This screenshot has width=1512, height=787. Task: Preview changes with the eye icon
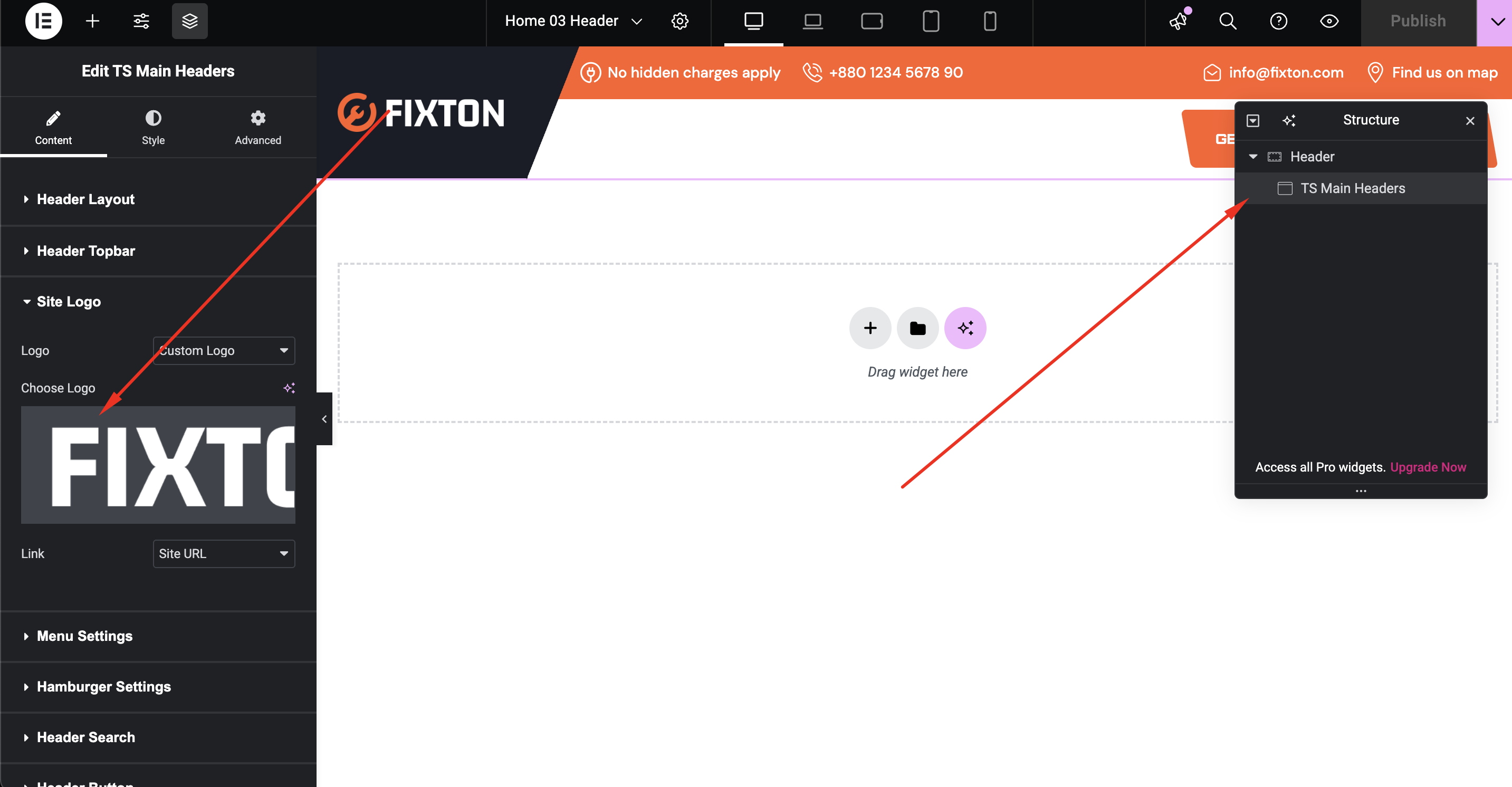pos(1329,21)
